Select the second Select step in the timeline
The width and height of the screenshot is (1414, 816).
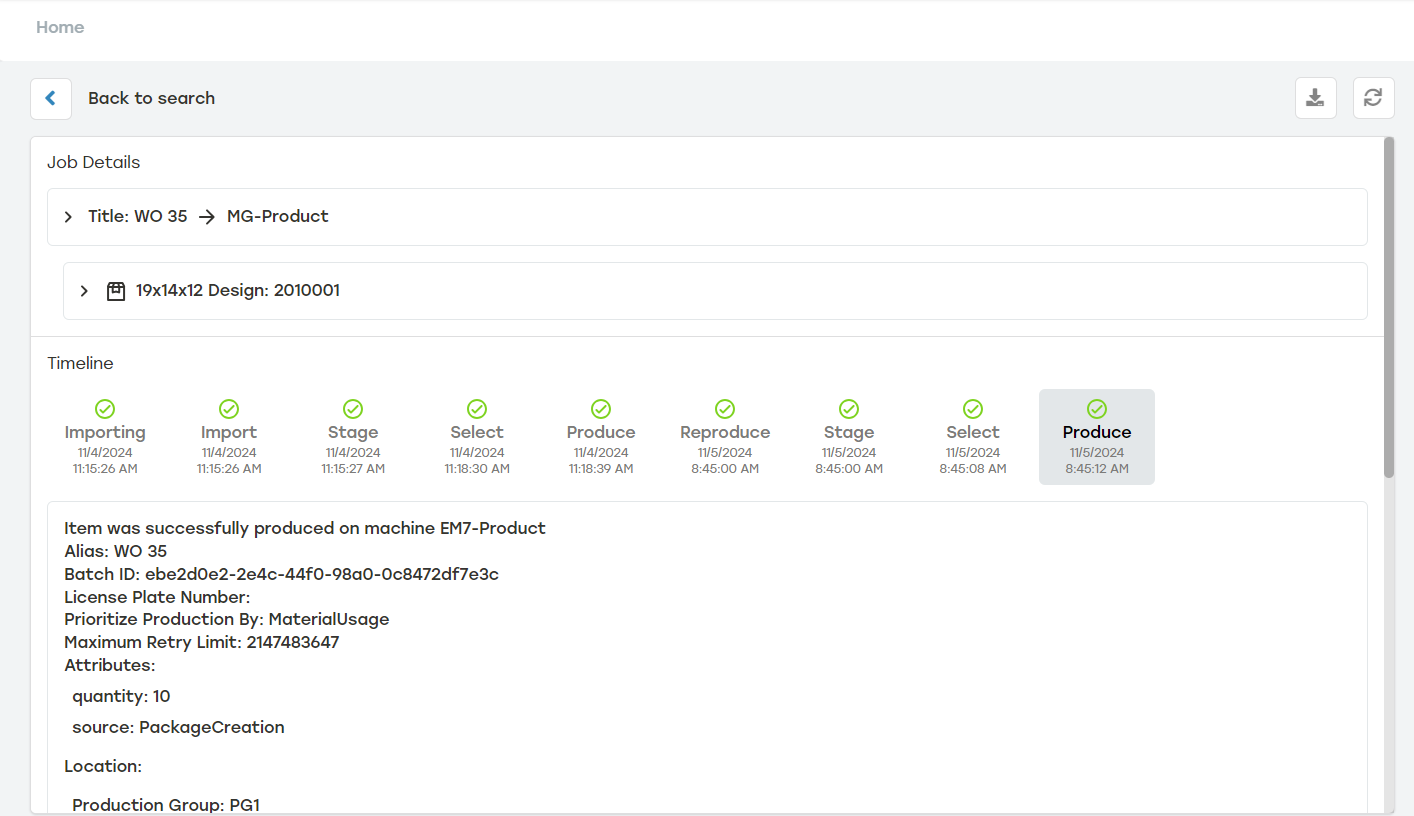point(972,437)
